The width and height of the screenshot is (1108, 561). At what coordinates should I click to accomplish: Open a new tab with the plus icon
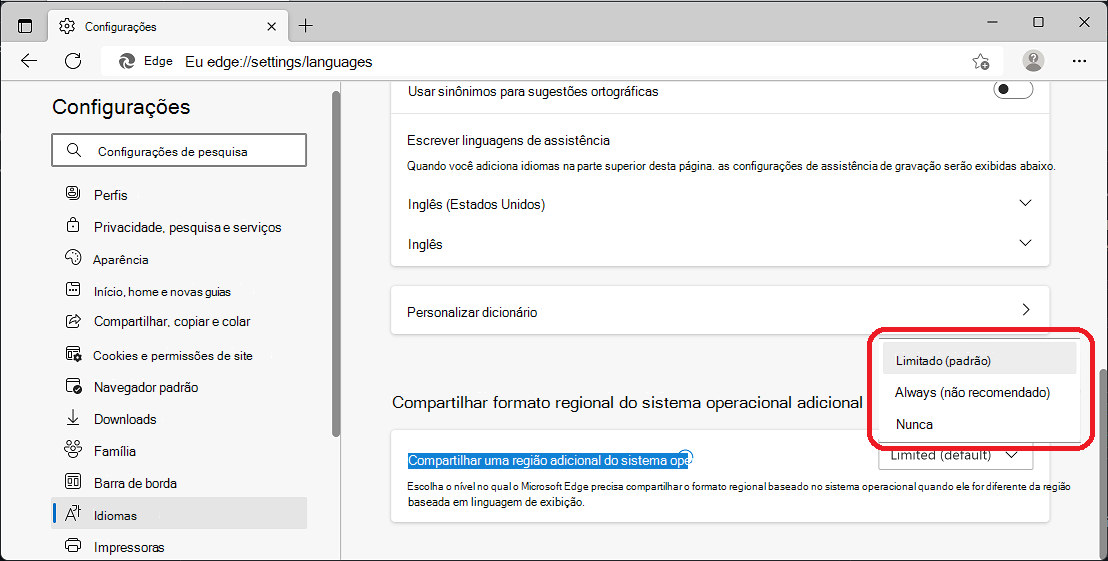pos(305,26)
